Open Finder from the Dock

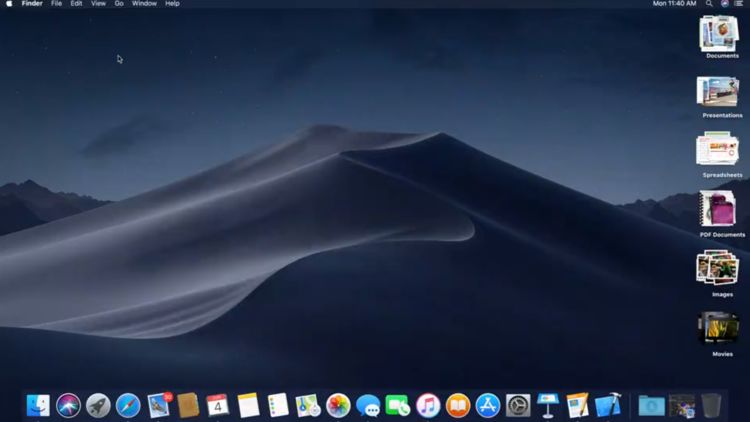(x=38, y=406)
